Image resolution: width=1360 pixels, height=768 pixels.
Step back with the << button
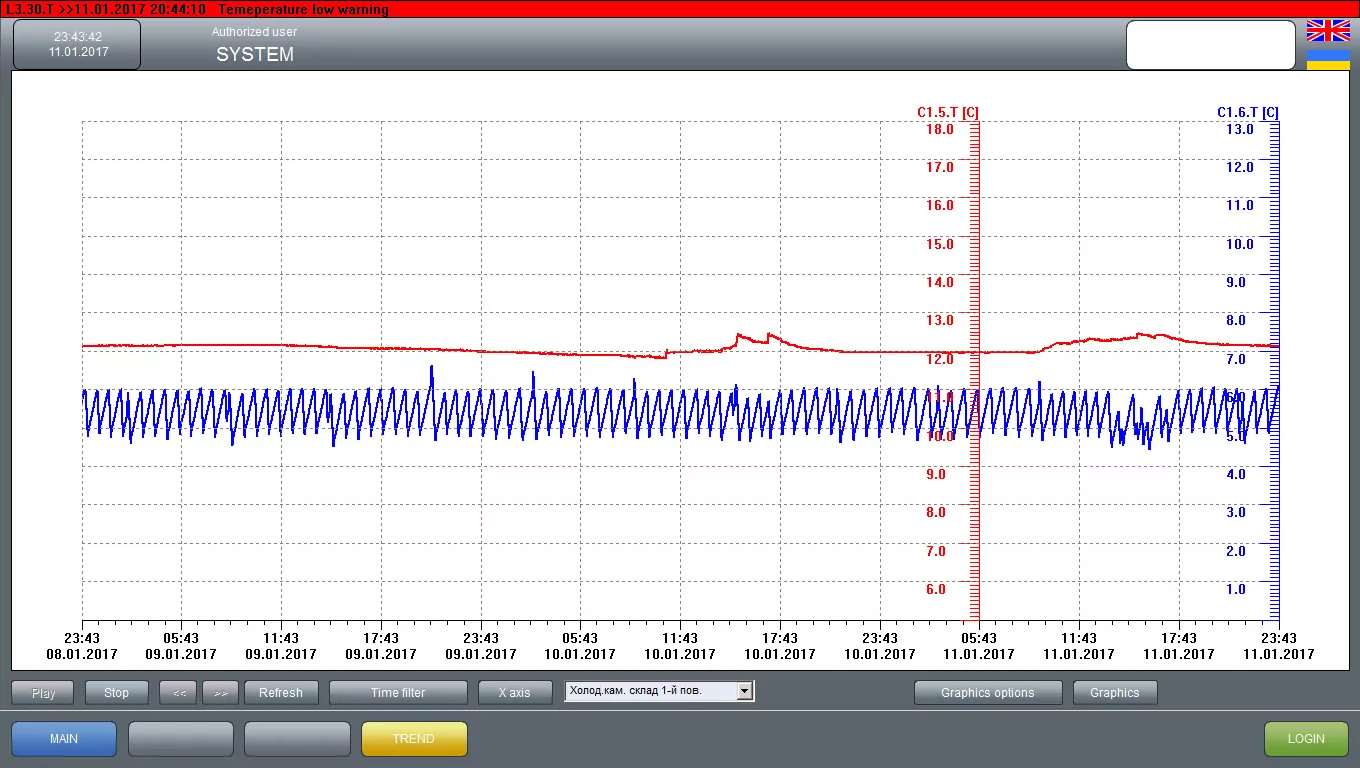(179, 693)
